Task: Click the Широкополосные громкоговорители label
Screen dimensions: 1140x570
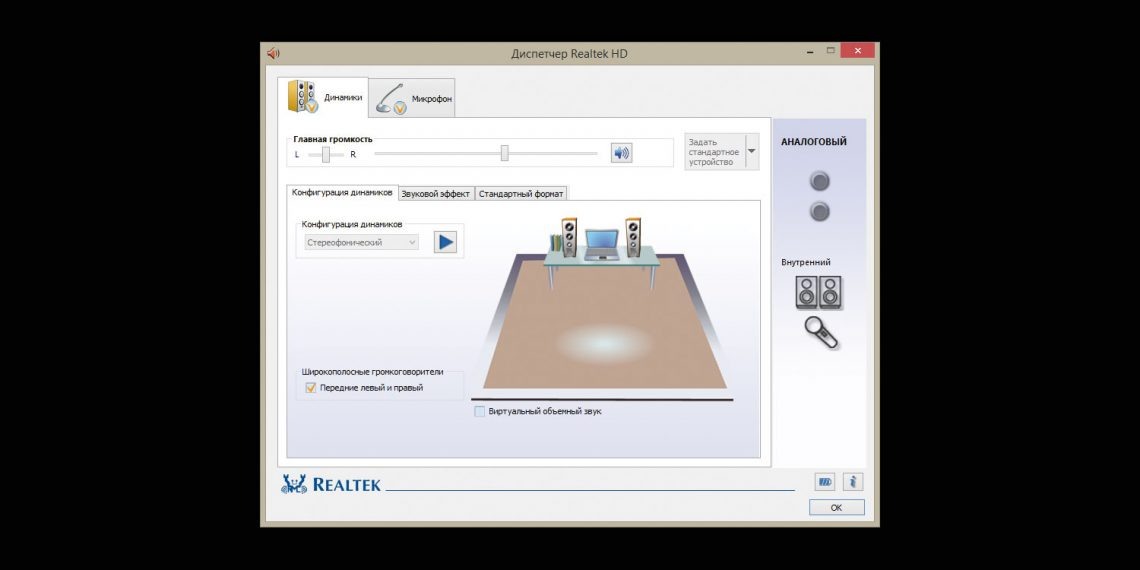Action: 372,372
